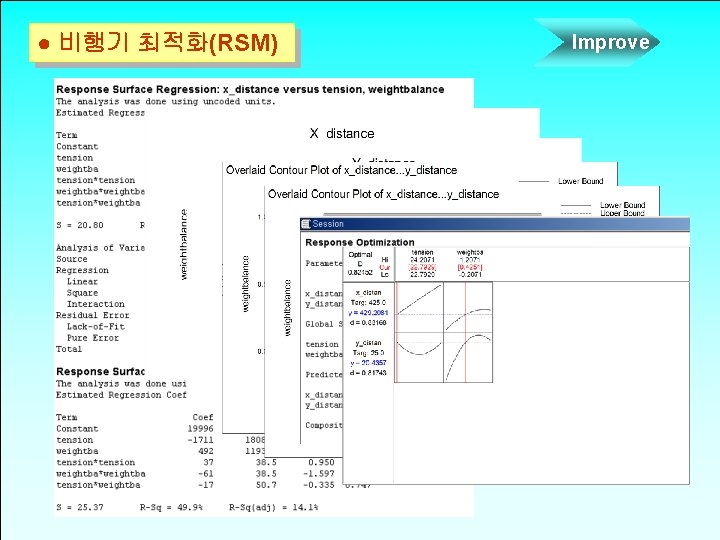Click the R-Sq = 49.9% value

(x=171, y=507)
